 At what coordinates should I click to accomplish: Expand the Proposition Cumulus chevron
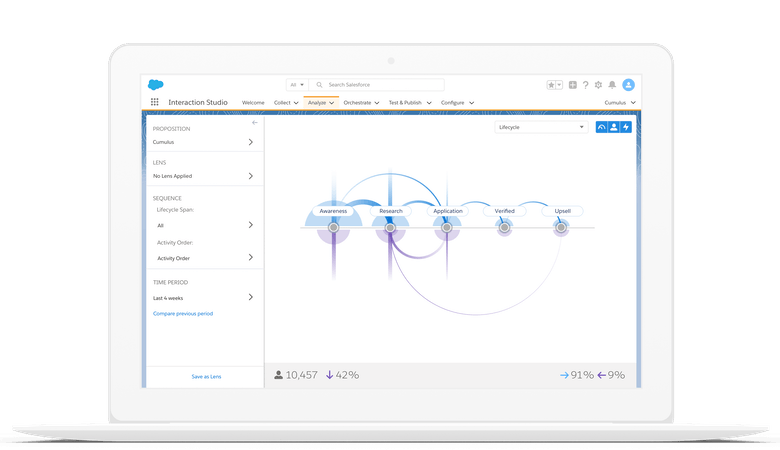click(251, 142)
